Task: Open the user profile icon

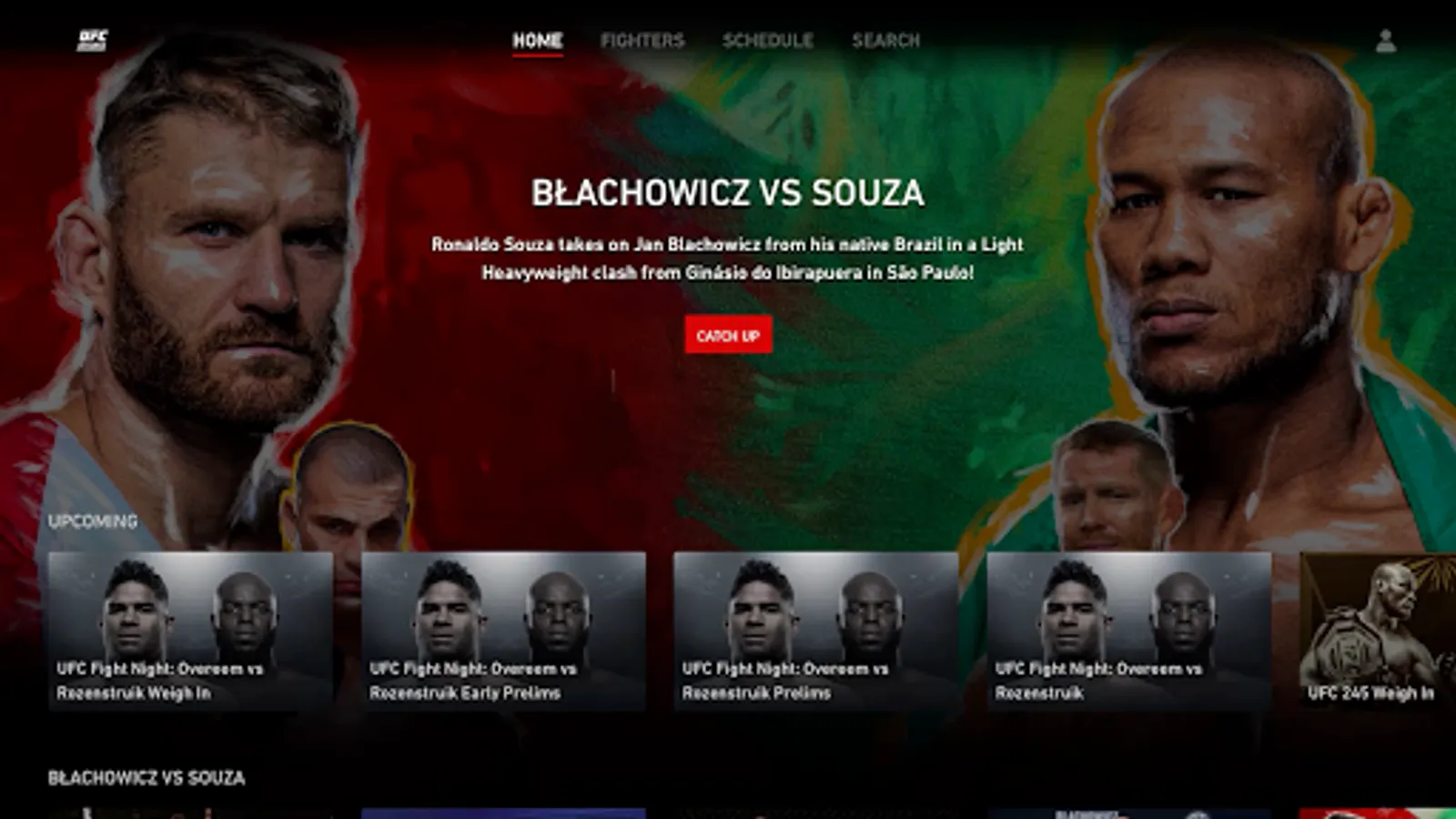Action: [x=1385, y=41]
